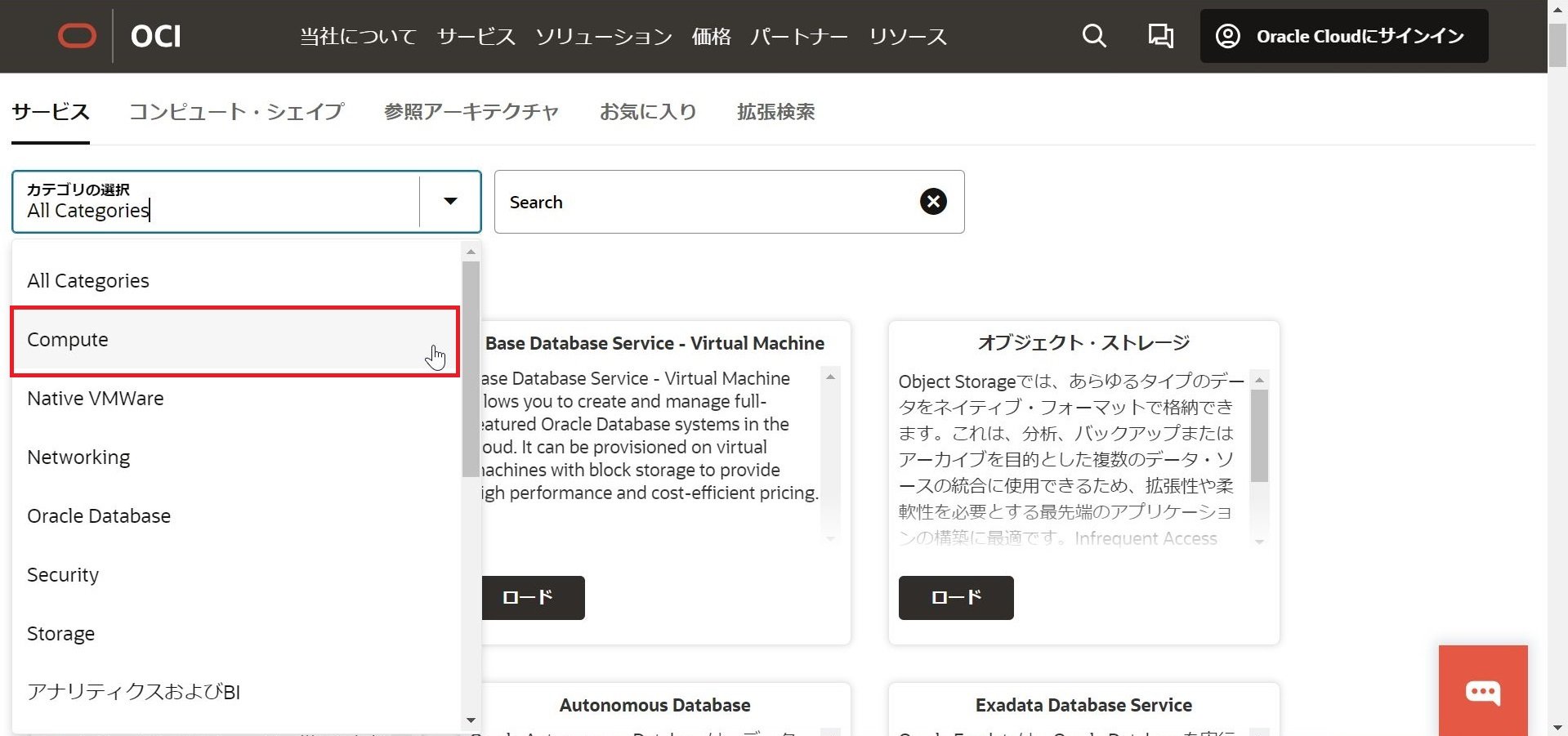Open the 価格 menu item
Screen dimensions: 1568x736
click(710, 37)
